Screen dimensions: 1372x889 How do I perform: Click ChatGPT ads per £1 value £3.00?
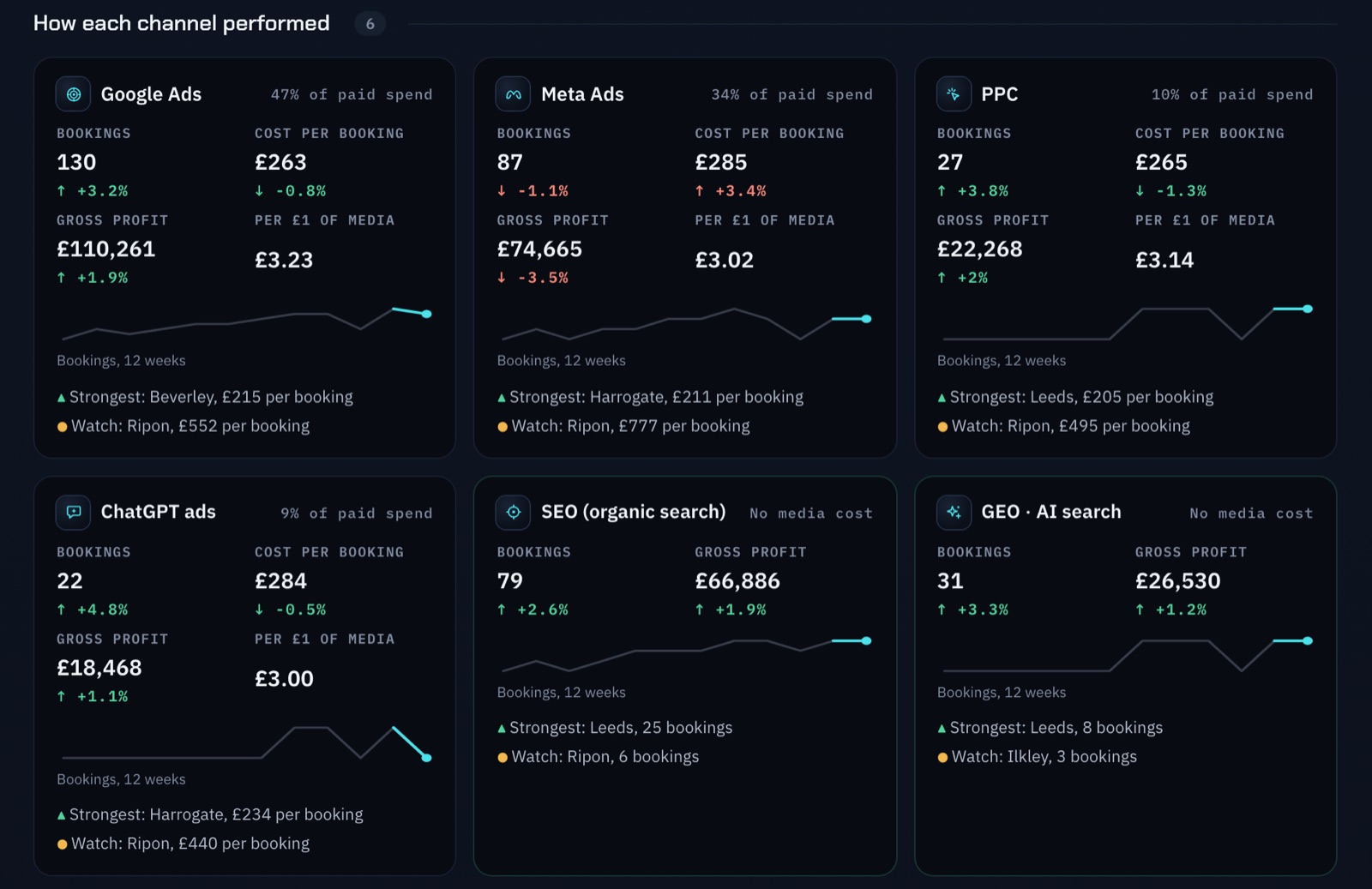[284, 679]
